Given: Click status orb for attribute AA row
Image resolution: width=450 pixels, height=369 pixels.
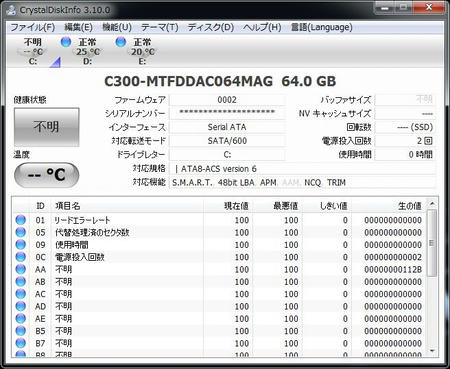Looking at the screenshot, I should (21, 269).
